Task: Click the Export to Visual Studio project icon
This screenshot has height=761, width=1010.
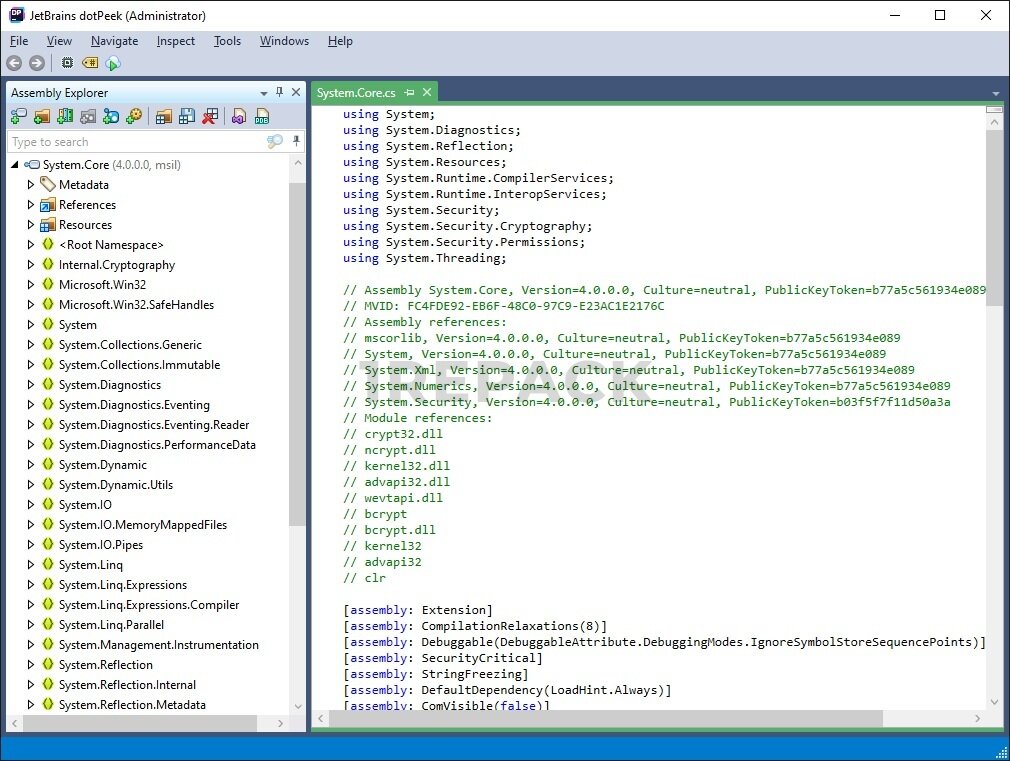Action: point(239,117)
